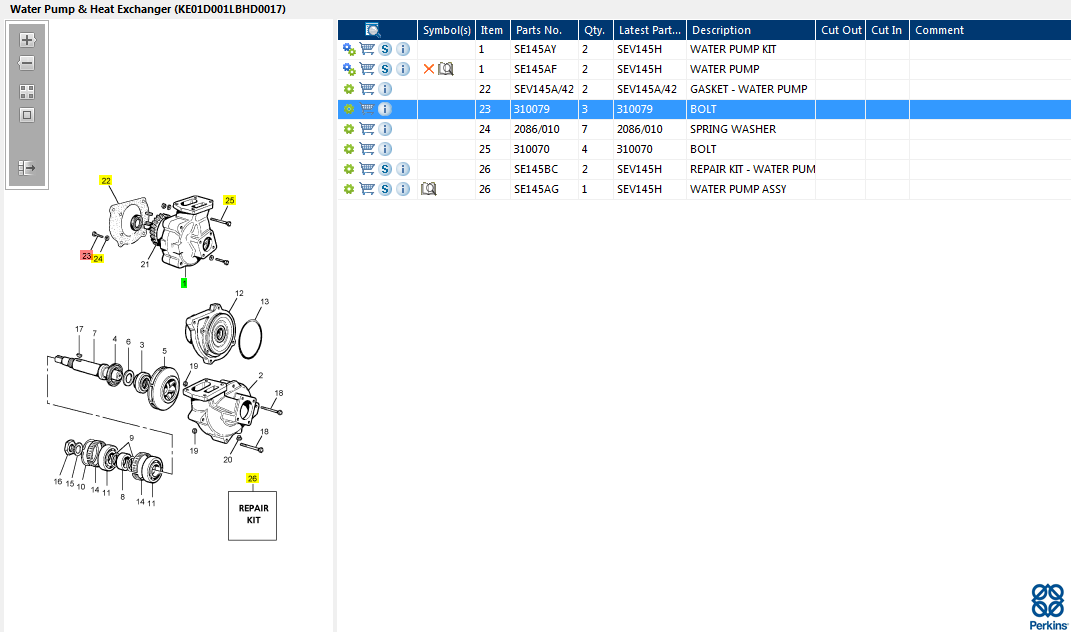
Task: Select callout 22 on the diagram
Action: tap(106, 180)
